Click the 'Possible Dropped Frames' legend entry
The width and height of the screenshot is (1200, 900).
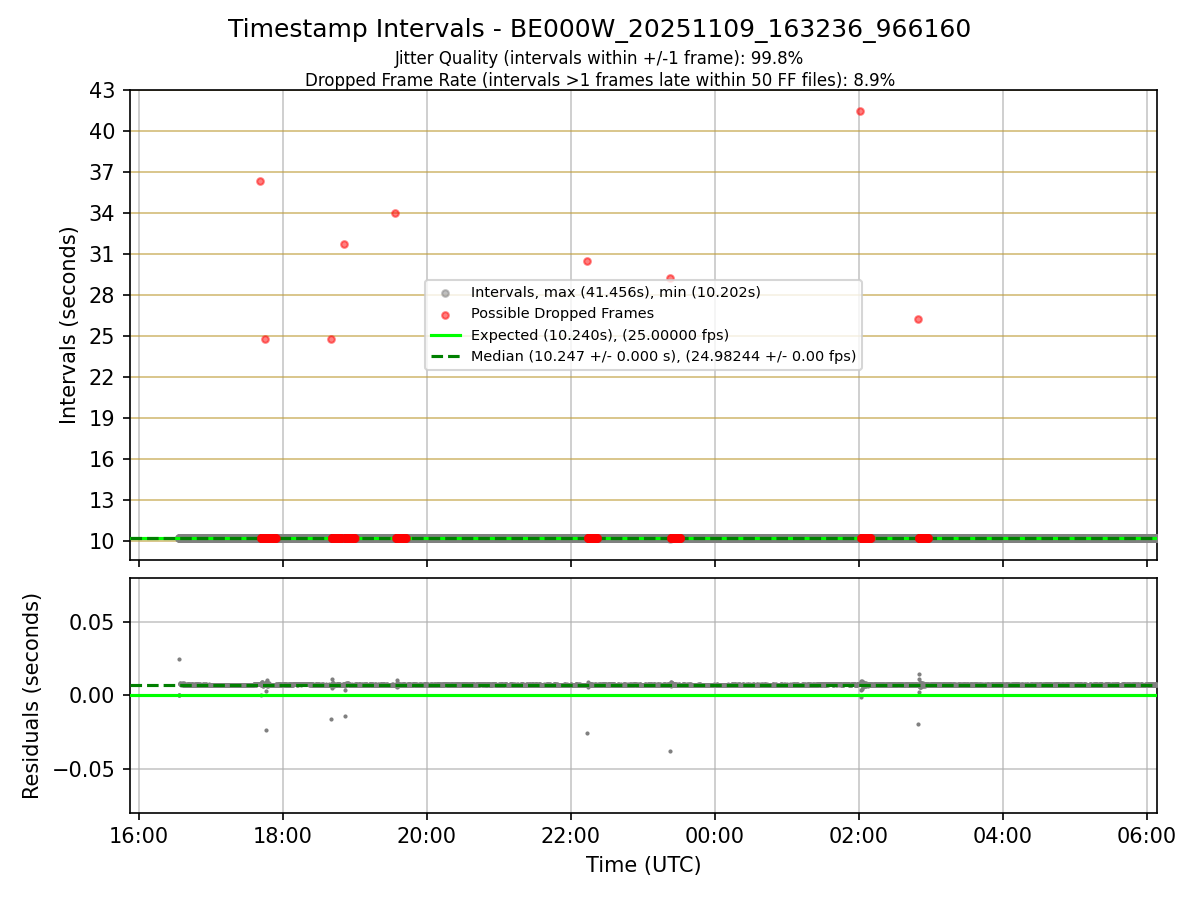pos(562,313)
